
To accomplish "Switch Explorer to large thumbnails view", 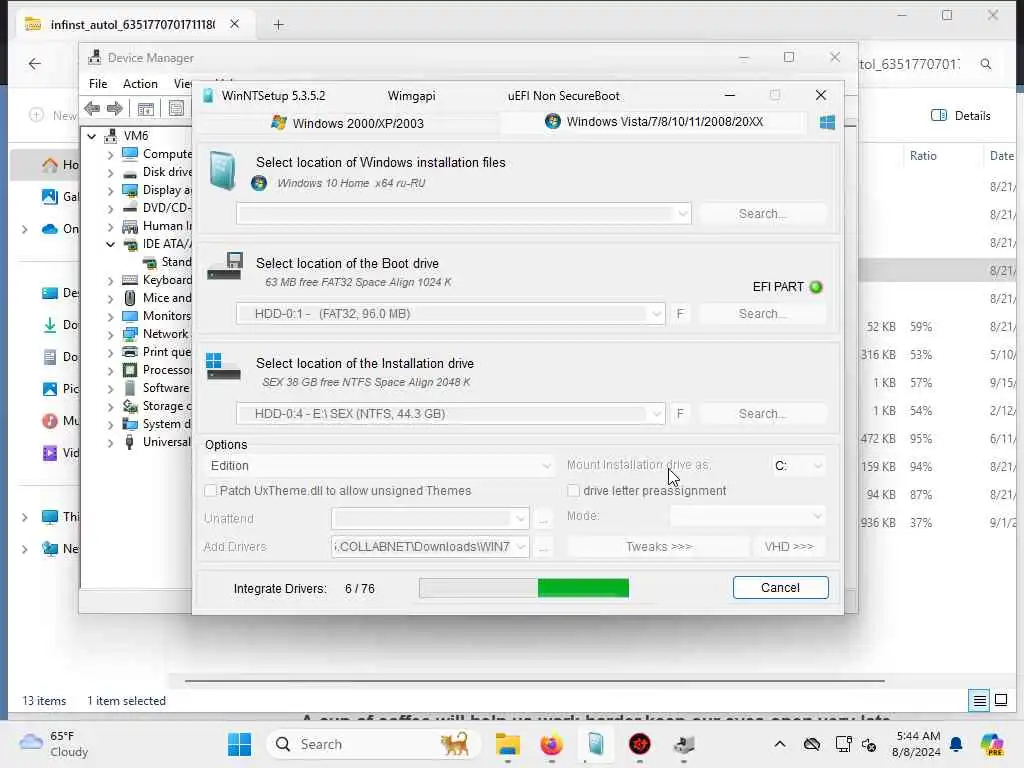I will (x=1001, y=701).
